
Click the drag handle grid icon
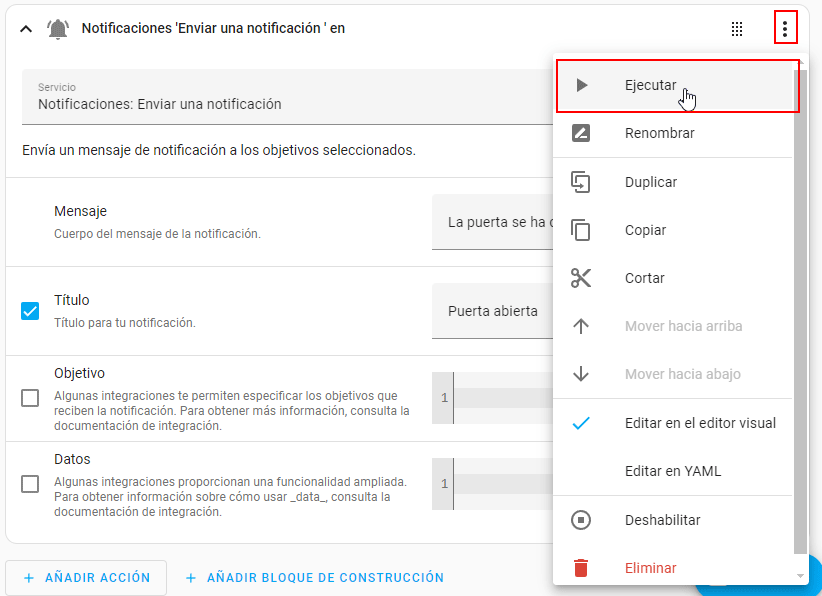click(737, 29)
